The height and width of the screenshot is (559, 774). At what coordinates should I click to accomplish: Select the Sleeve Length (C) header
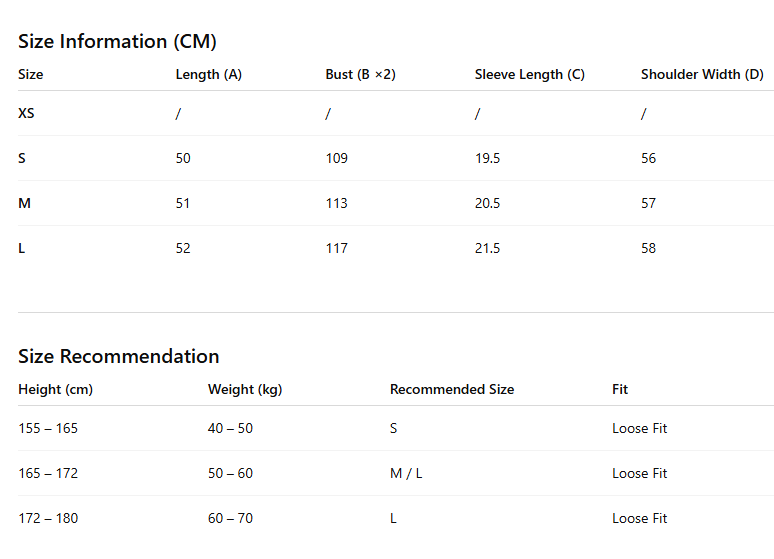coord(530,75)
